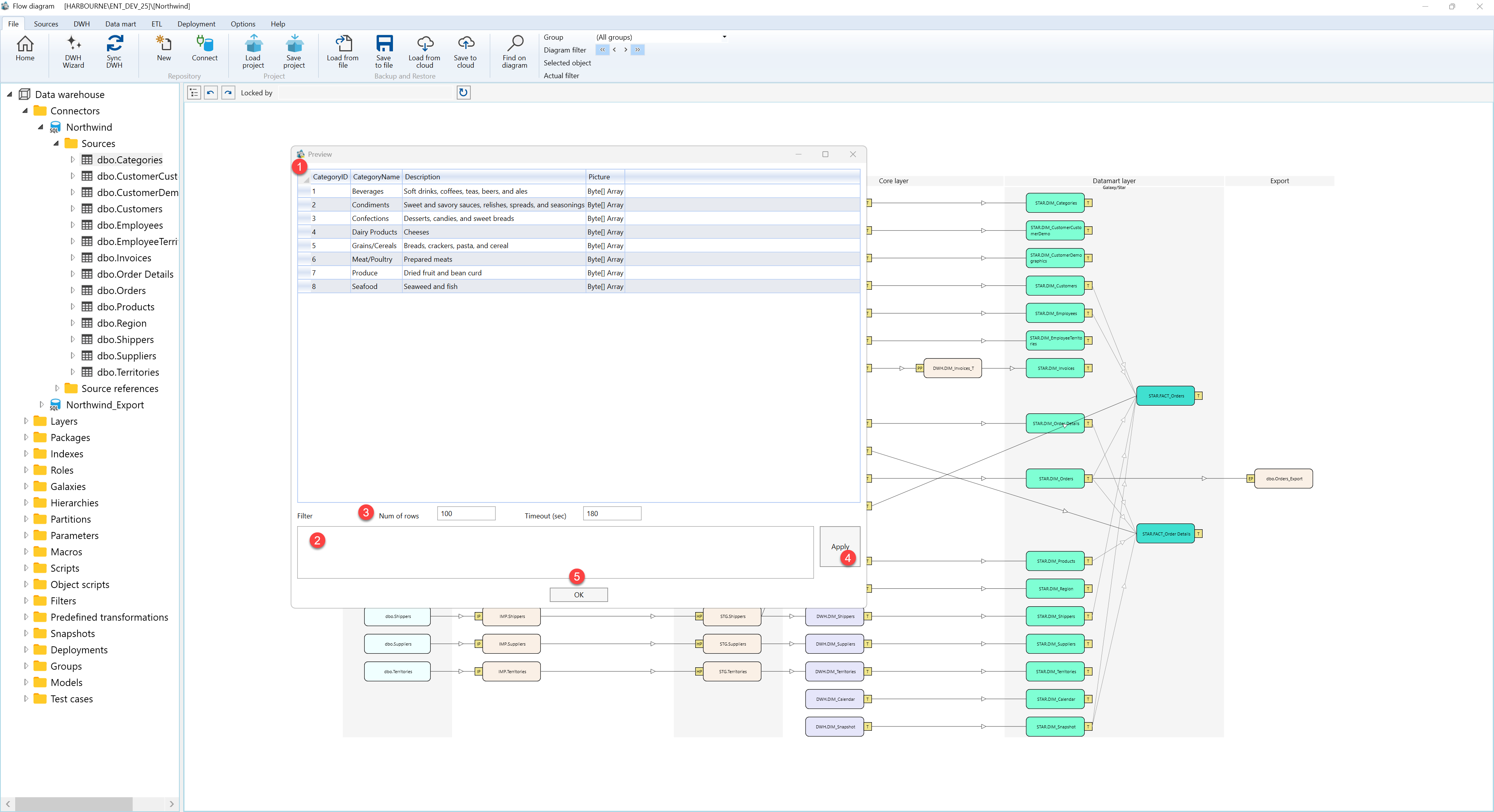Open the Data mart ribbon tab
Viewport: 1494px width, 812px height.
(x=121, y=24)
